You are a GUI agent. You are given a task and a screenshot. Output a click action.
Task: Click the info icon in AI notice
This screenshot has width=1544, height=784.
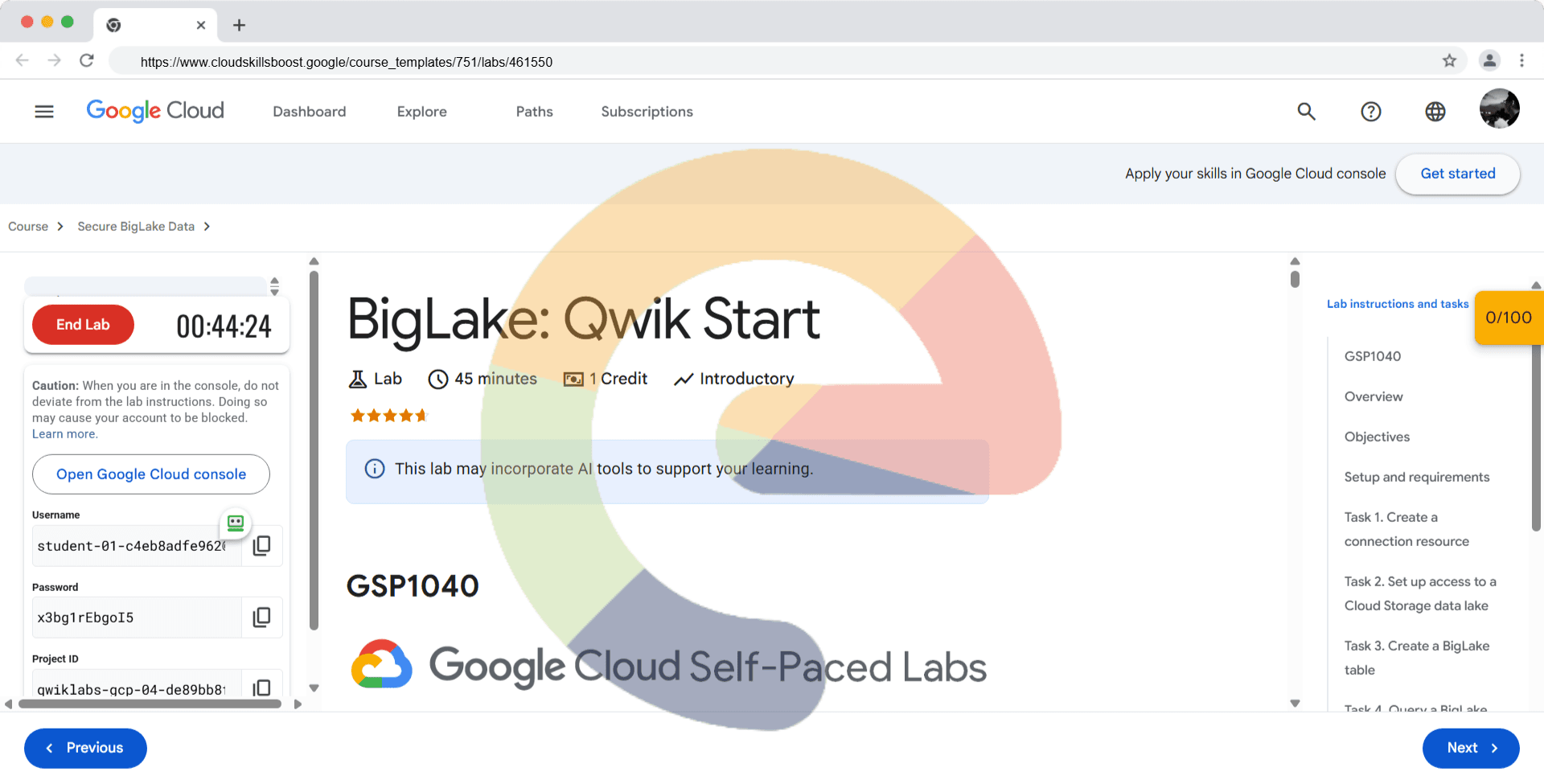[375, 469]
